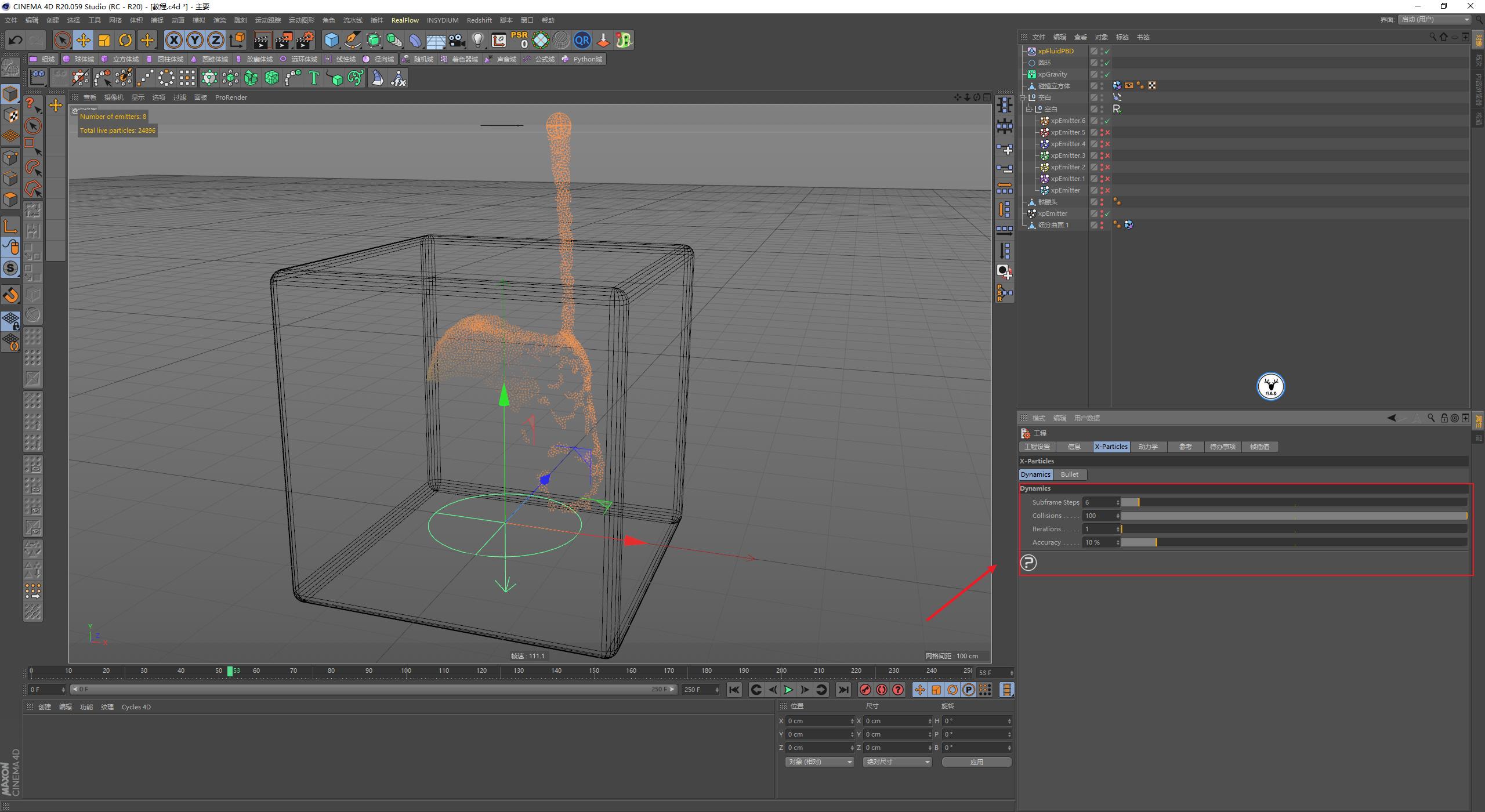Select the spline pen tool
Image resolution: width=1485 pixels, height=812 pixels.
point(352,40)
